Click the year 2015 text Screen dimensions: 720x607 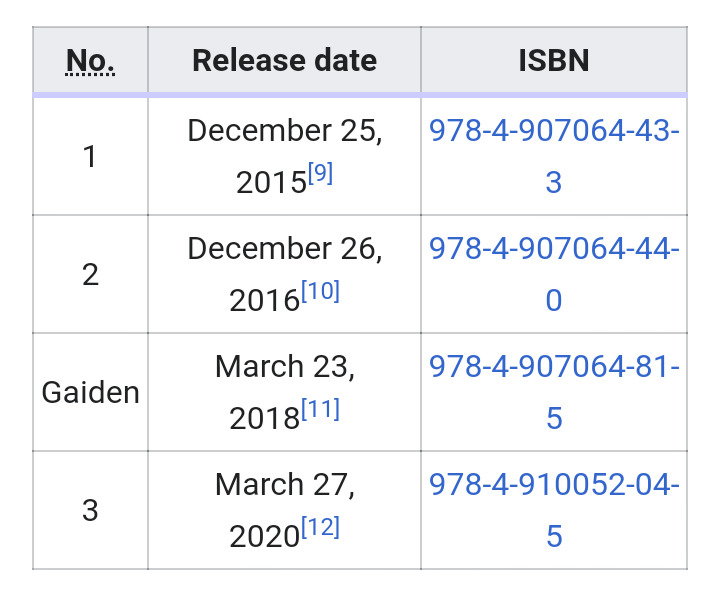[x=270, y=182]
